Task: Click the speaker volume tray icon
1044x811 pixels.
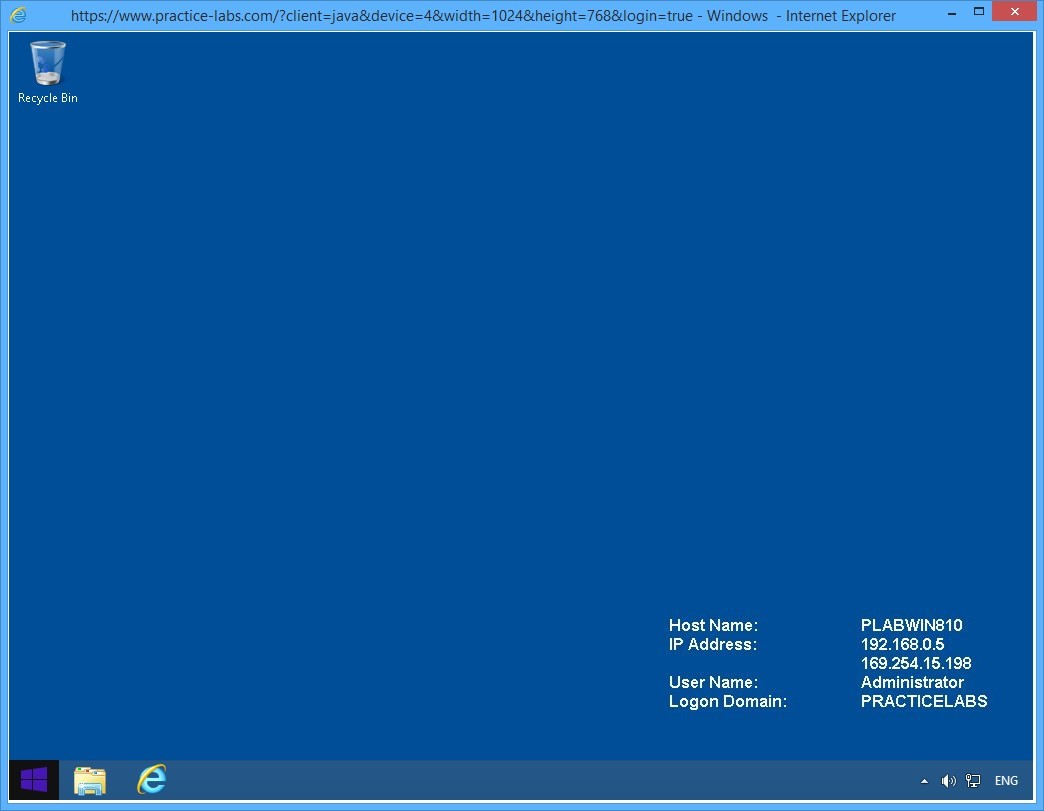Action: coord(948,781)
